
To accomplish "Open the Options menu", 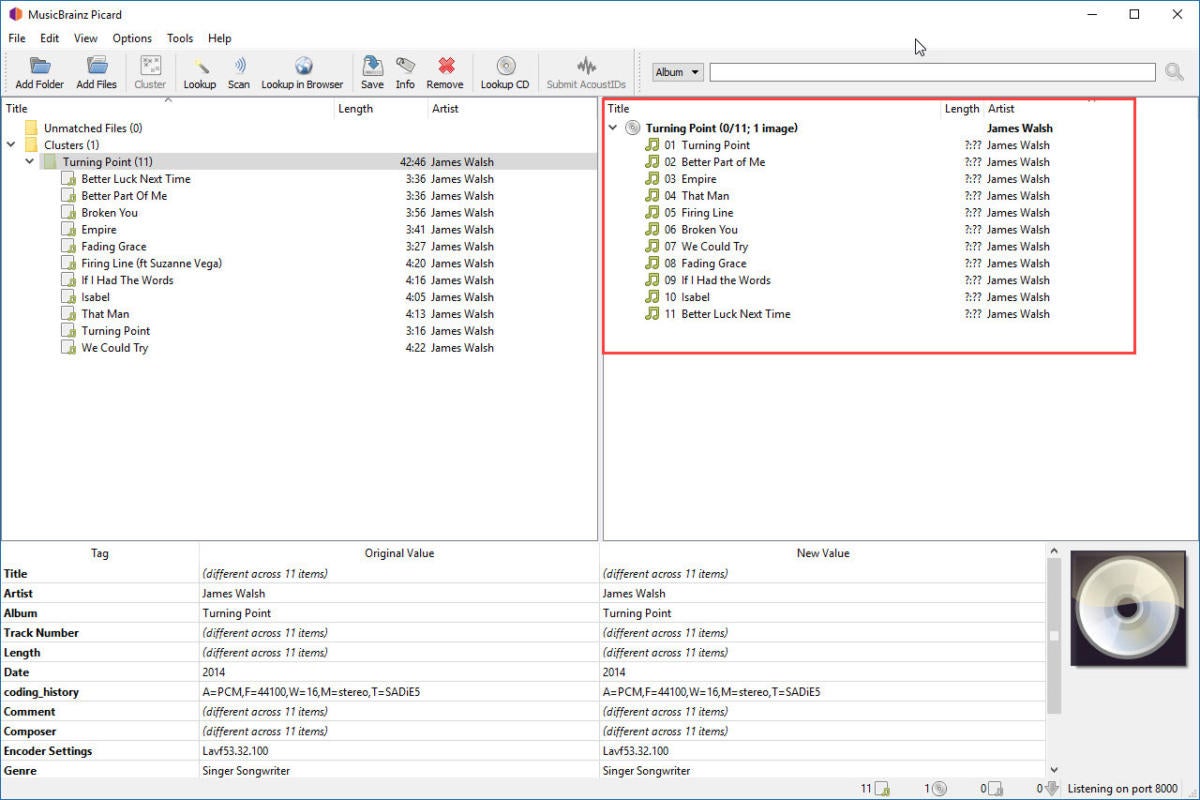I will (x=132, y=38).
